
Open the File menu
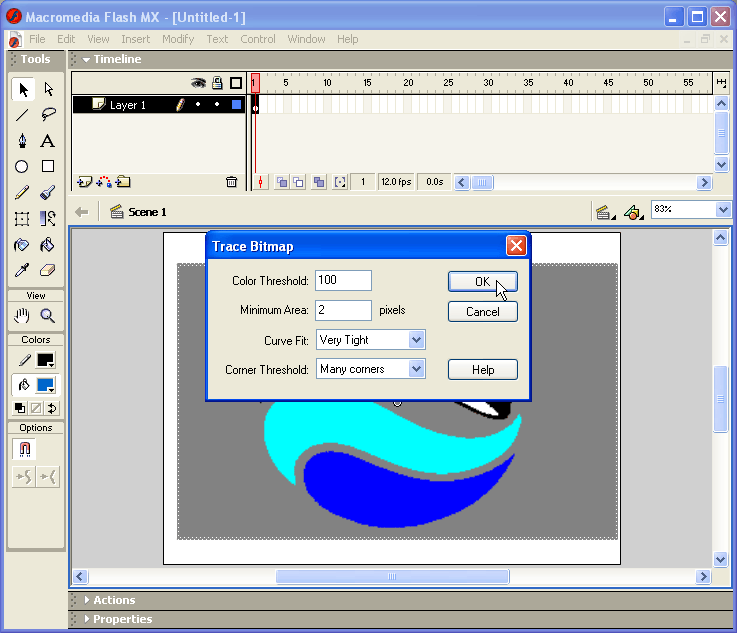(37, 39)
